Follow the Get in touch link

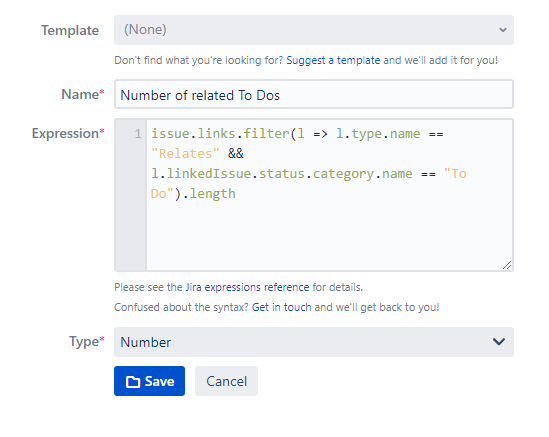[282, 307]
